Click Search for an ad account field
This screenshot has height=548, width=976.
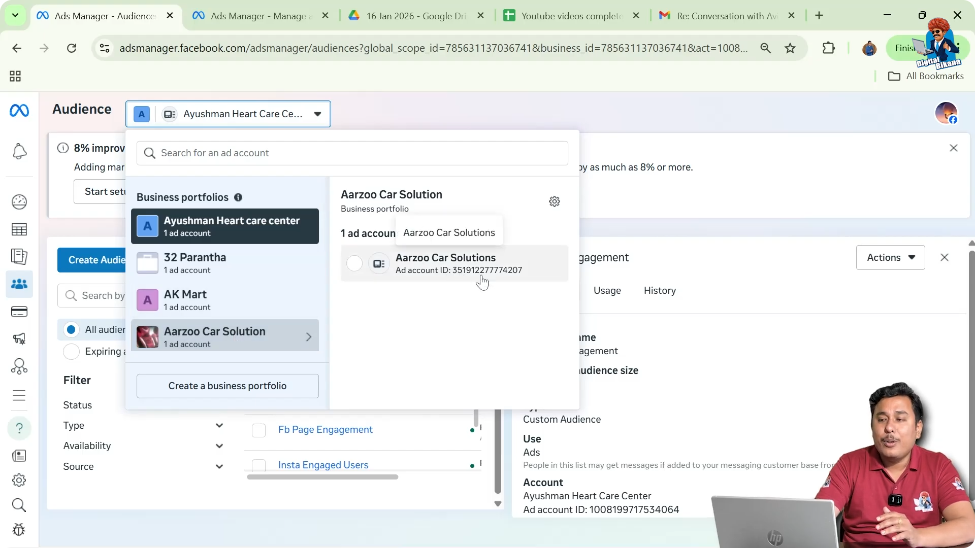click(x=352, y=153)
